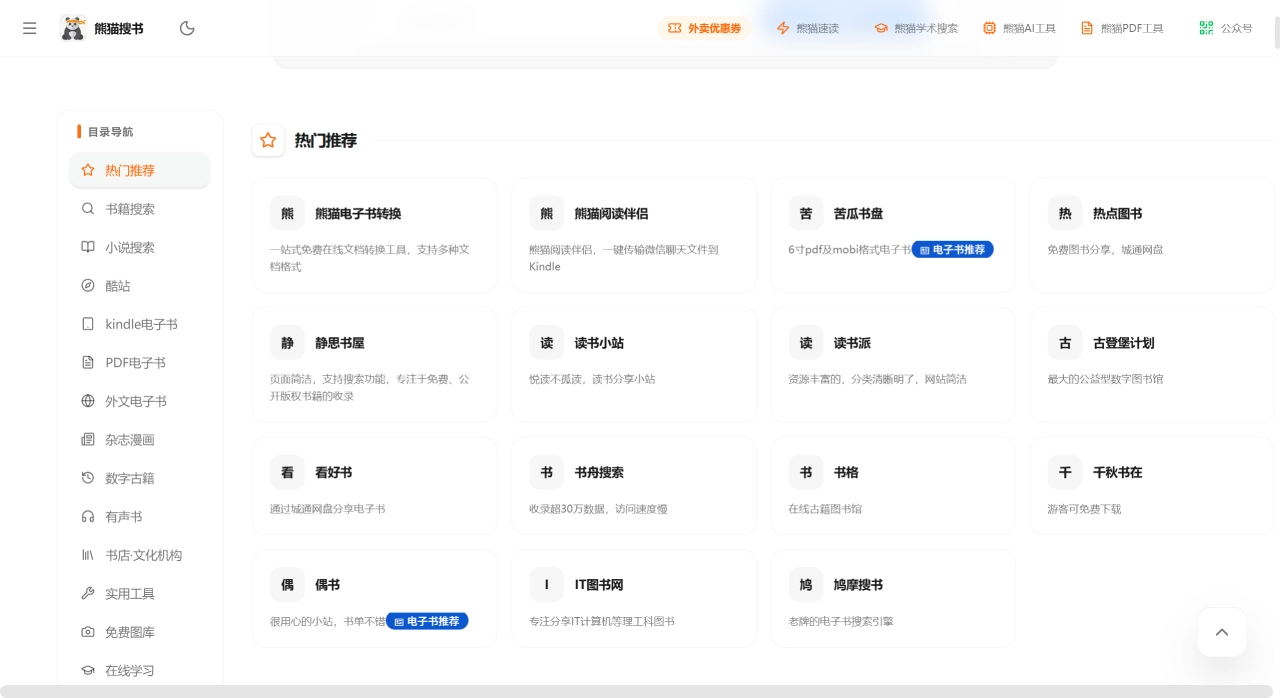Screen dimensions: 1280x698
Task: Click the star icon next to 热门推荐 heading
Action: pyautogui.click(x=268, y=141)
